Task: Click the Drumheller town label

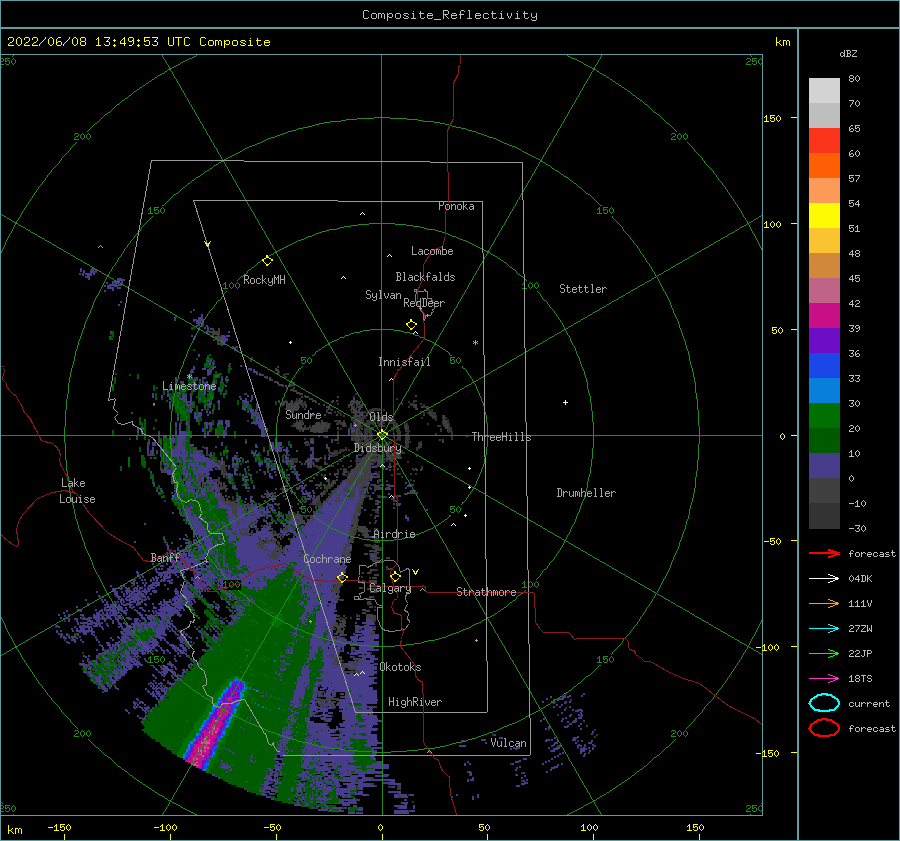Action: (586, 493)
